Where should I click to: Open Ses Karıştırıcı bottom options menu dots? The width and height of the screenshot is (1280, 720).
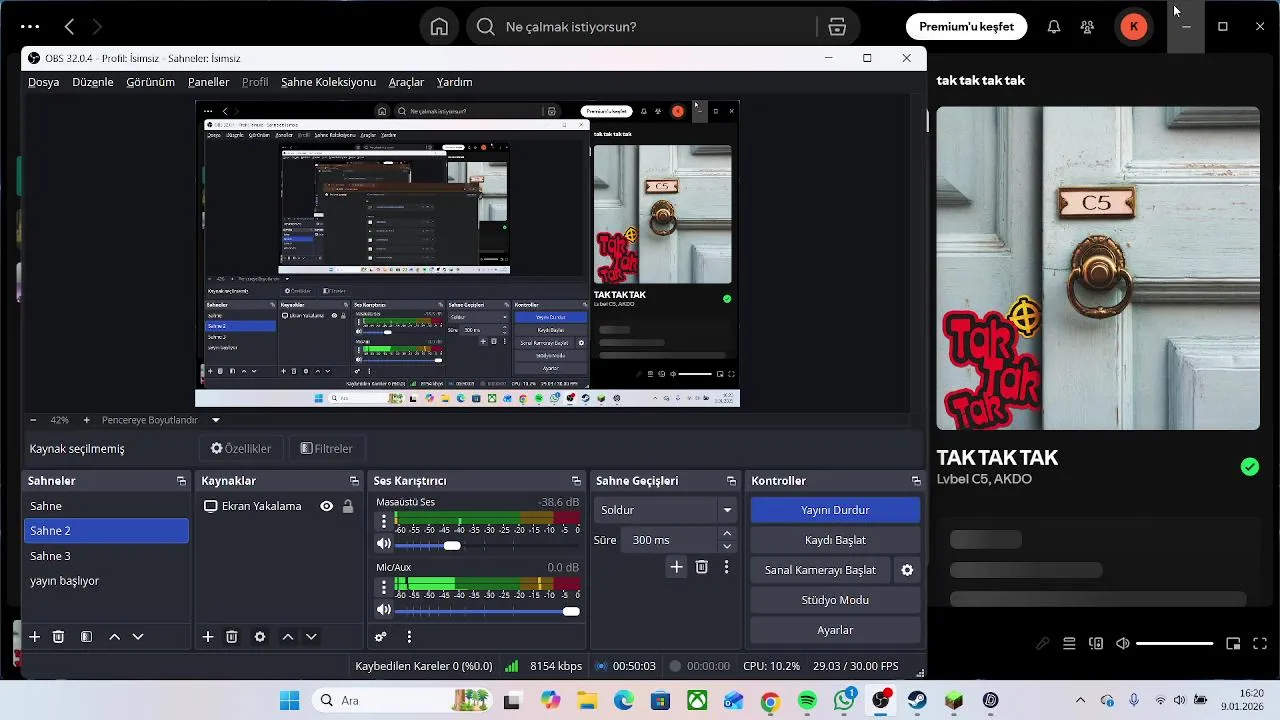point(409,637)
